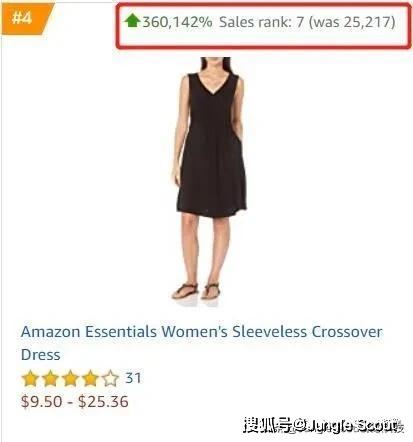Image resolution: width=413 pixels, height=442 pixels.
Task: Click the fifth empty rating star
Action: 110,379
